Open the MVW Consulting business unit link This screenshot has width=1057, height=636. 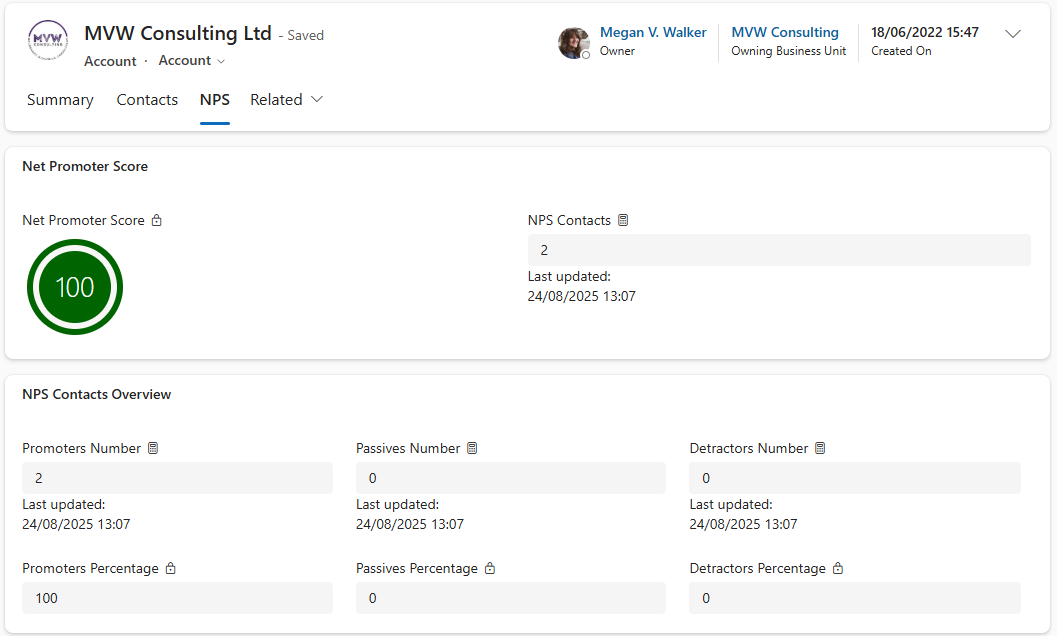point(785,33)
